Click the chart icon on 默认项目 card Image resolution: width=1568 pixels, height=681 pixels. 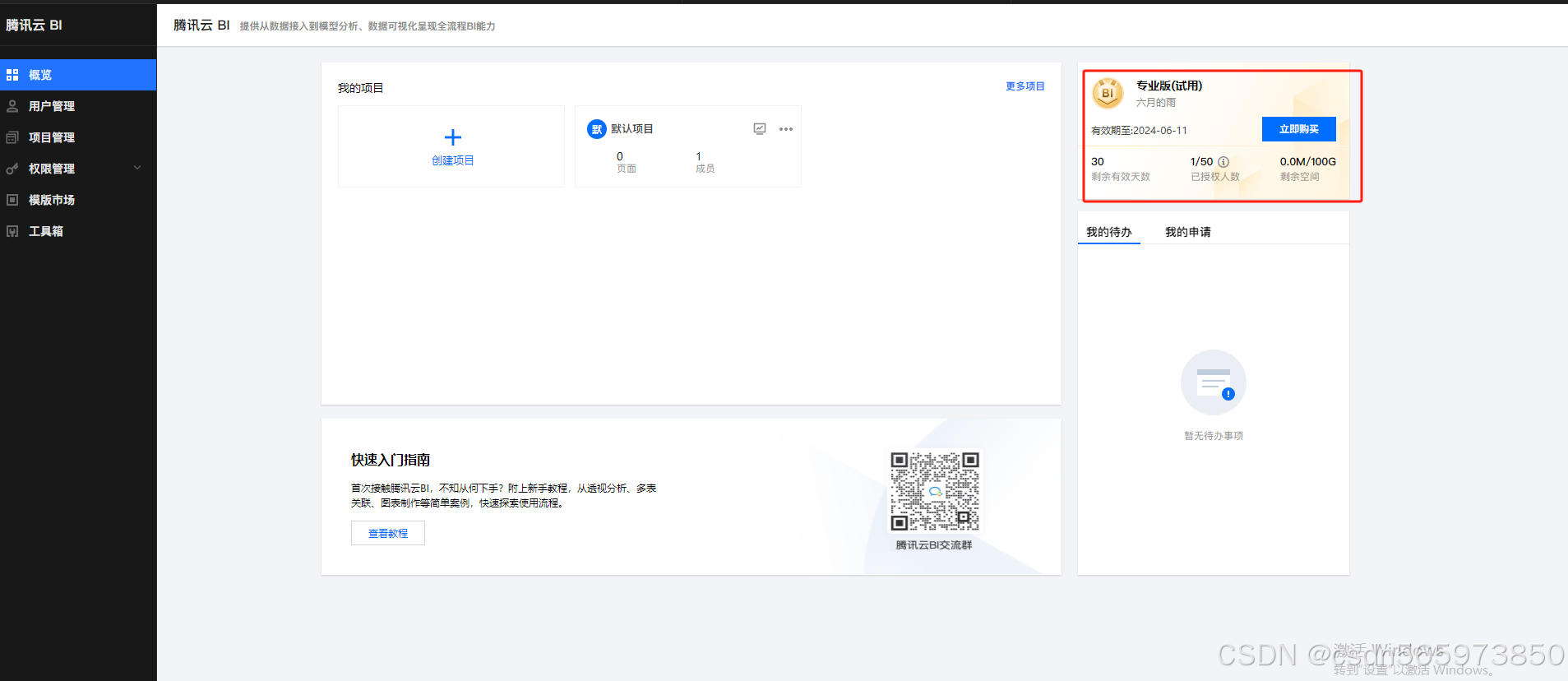(x=760, y=129)
